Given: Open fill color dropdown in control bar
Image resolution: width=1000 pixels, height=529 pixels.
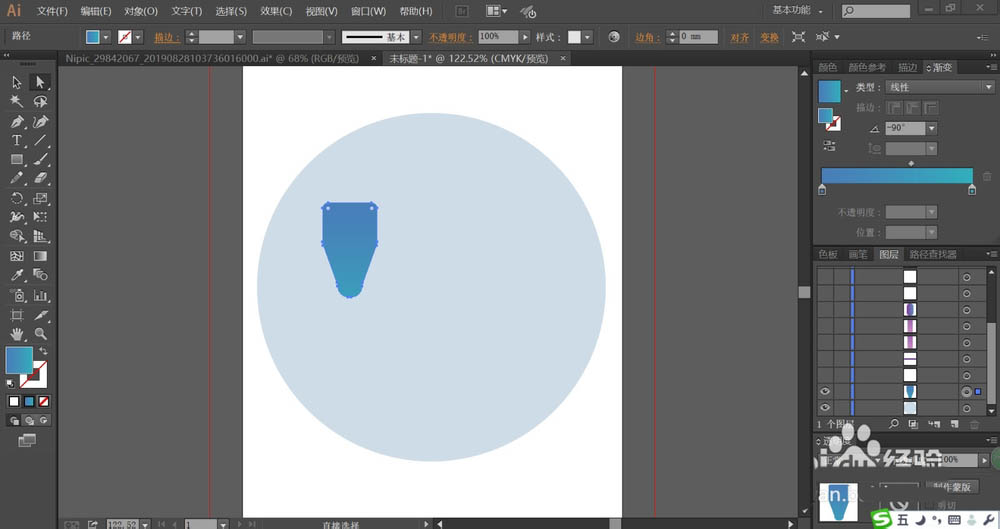Looking at the screenshot, I should coord(106,37).
